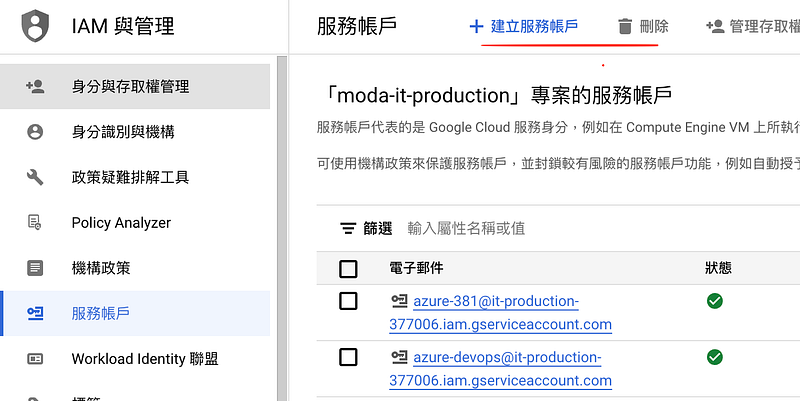
Task: Check the azure-381 service account row checkbox
Action: tap(348, 302)
